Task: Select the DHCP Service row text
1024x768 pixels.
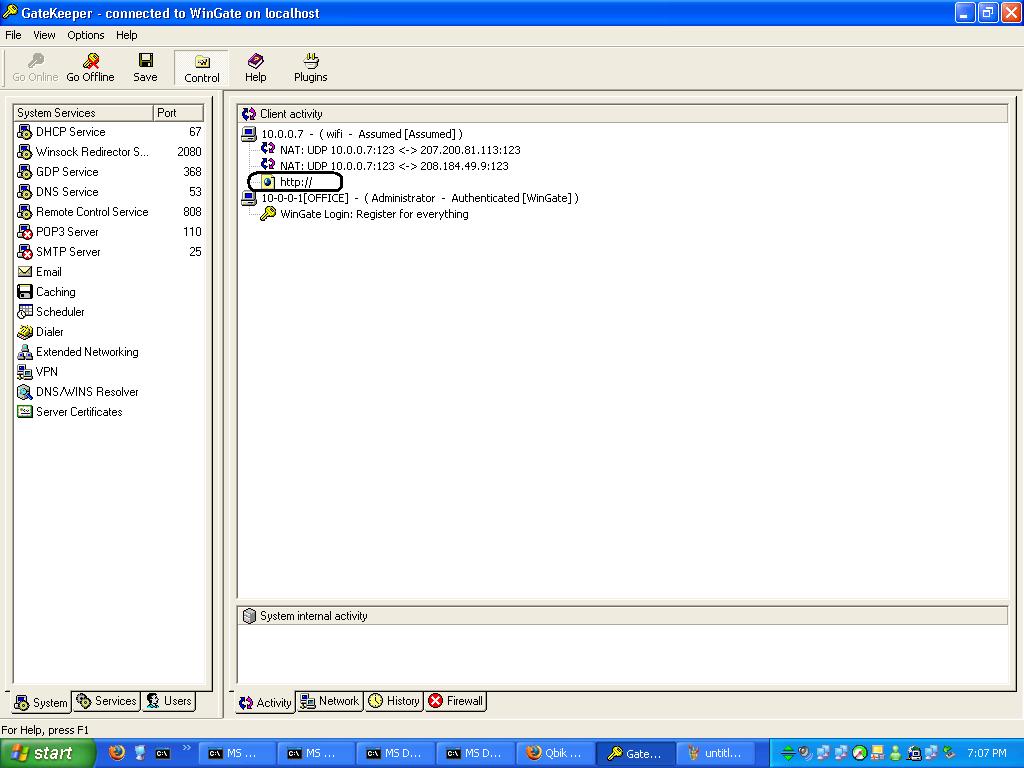Action: (x=71, y=132)
